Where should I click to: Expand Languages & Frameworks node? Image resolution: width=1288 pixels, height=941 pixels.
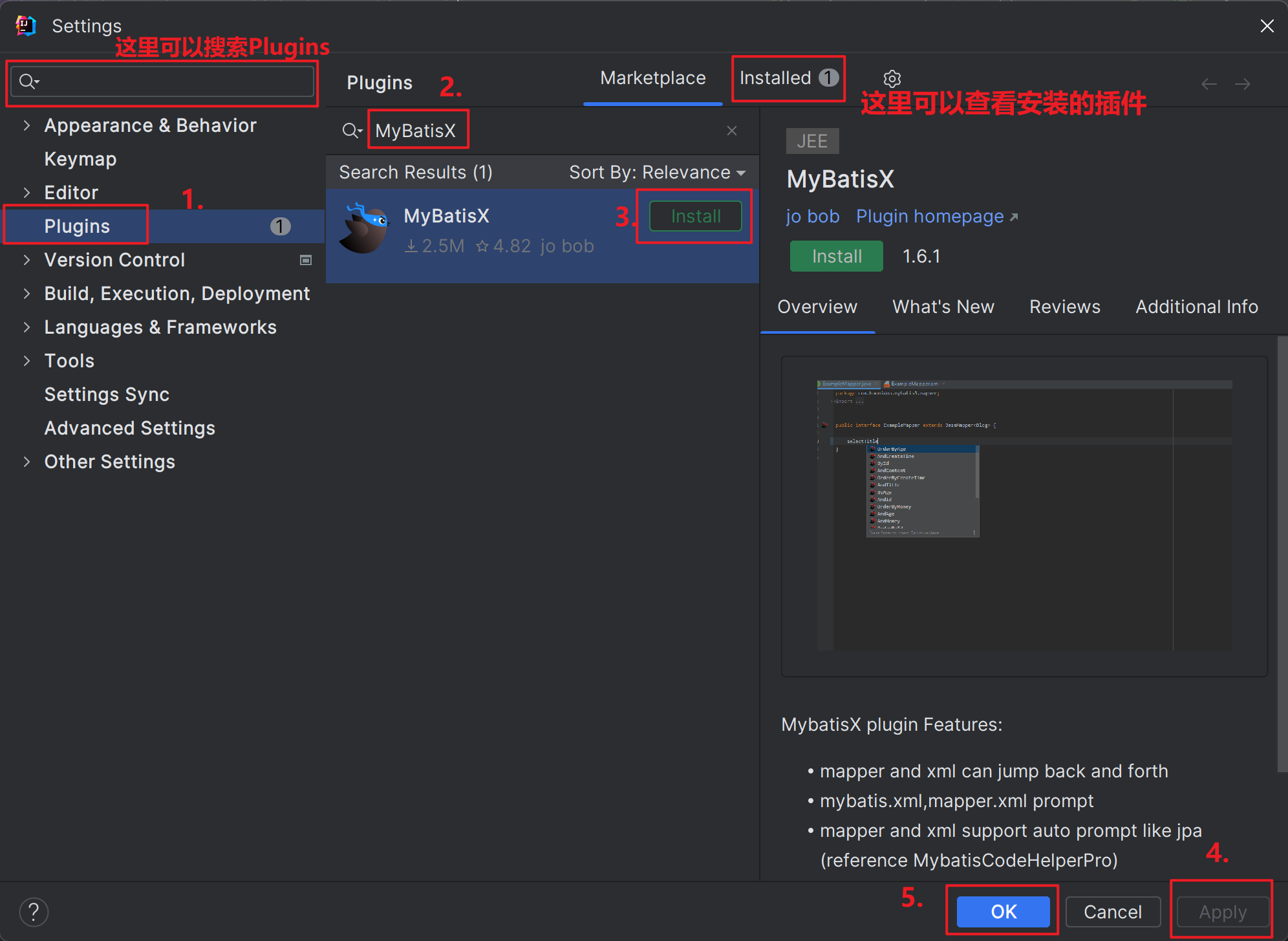[x=27, y=327]
